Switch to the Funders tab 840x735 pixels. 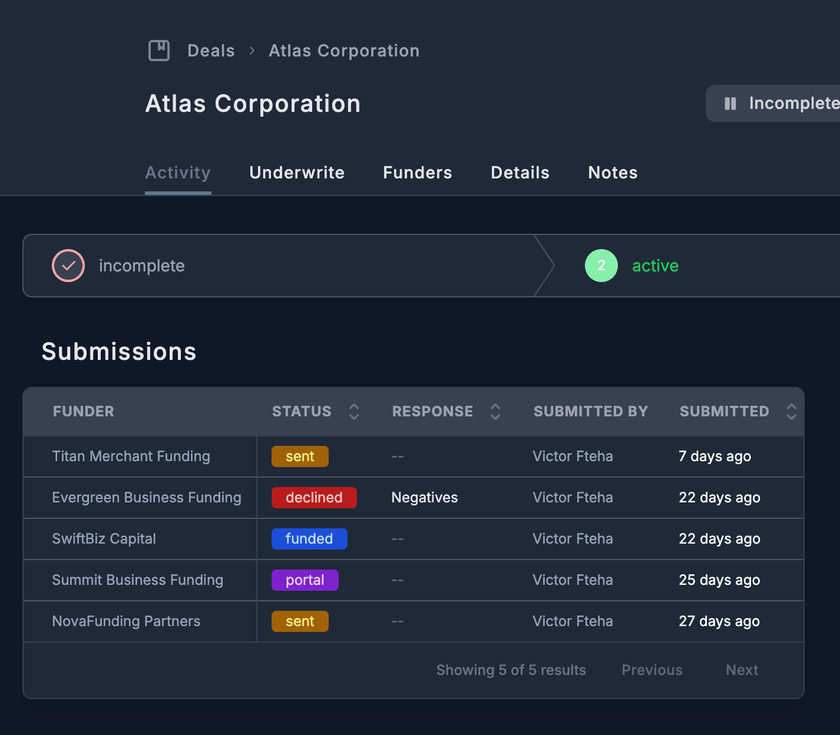coord(417,173)
